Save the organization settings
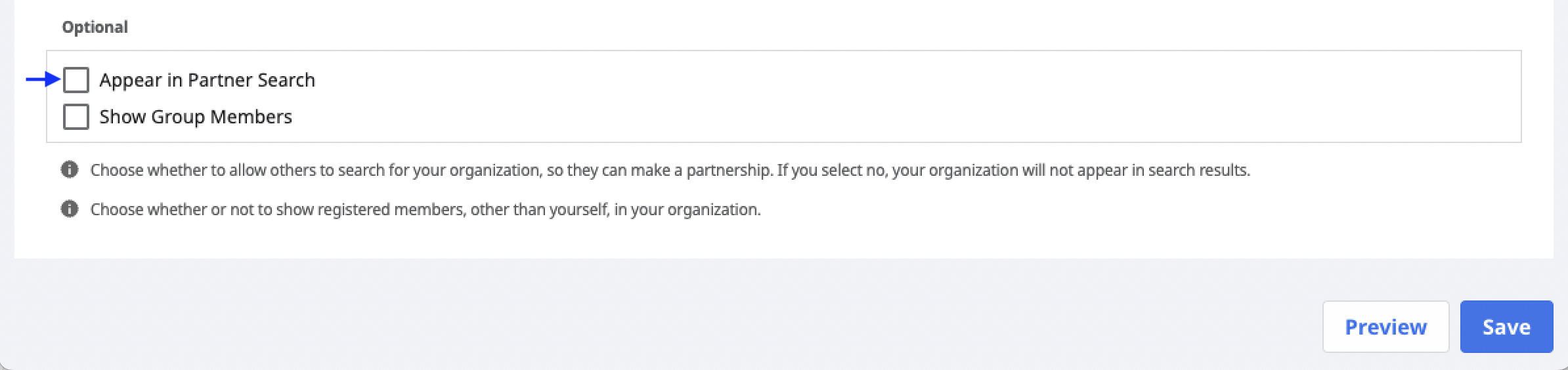The image size is (1568, 370). pyautogui.click(x=1506, y=327)
